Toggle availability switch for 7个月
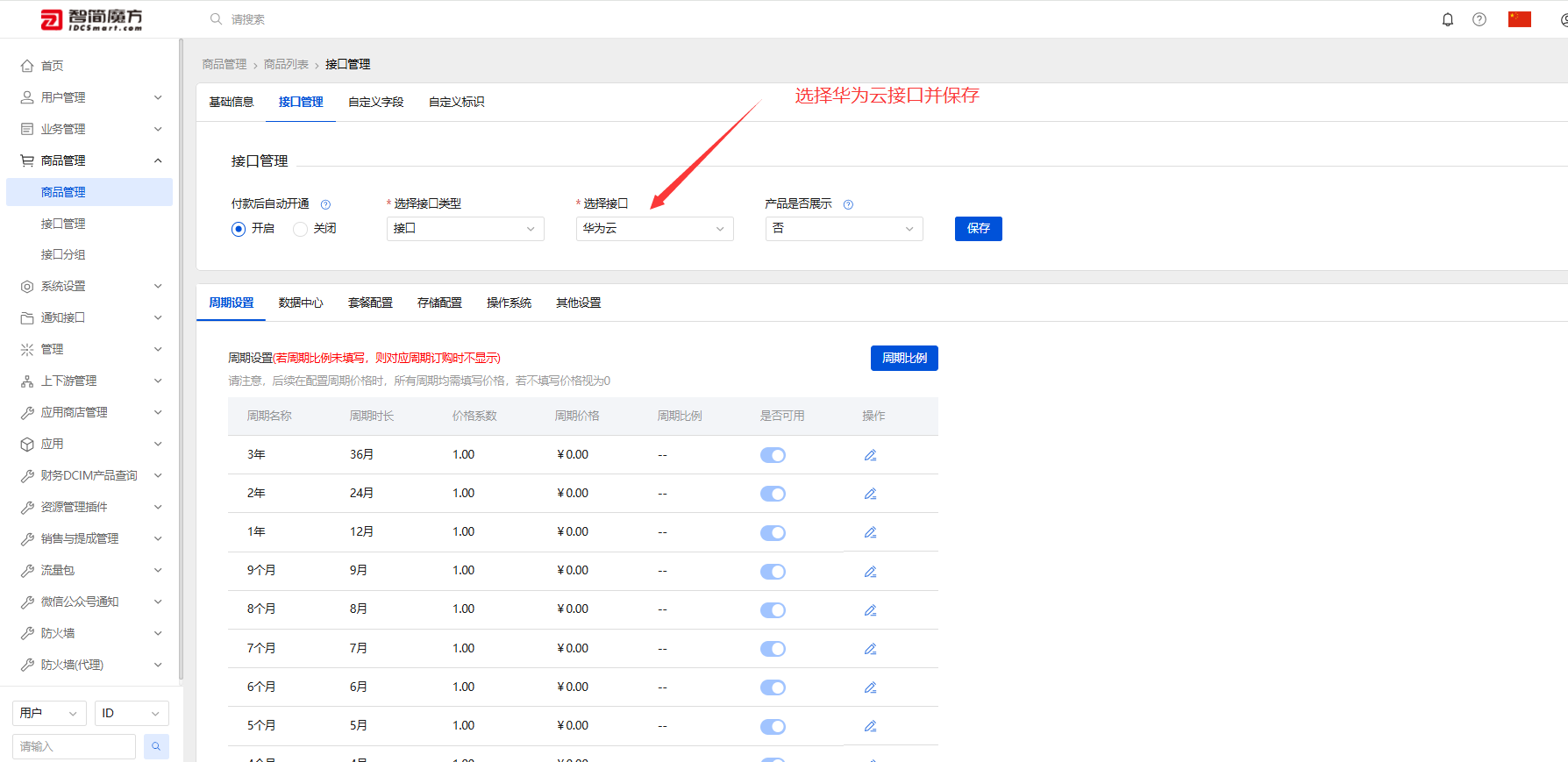Viewport: 1568px width, 762px height. coord(773,649)
